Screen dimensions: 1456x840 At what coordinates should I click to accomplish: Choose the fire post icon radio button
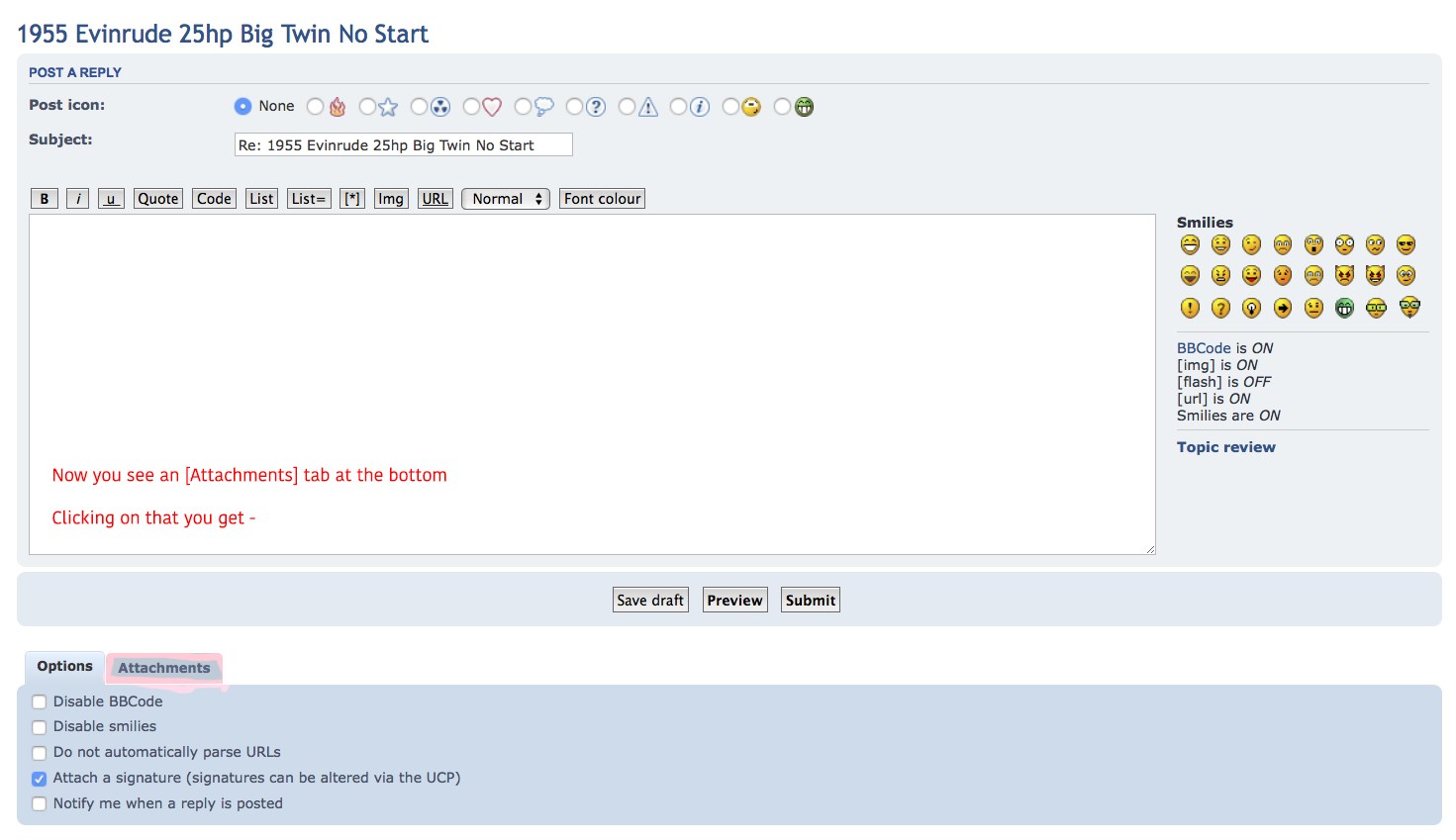click(315, 106)
